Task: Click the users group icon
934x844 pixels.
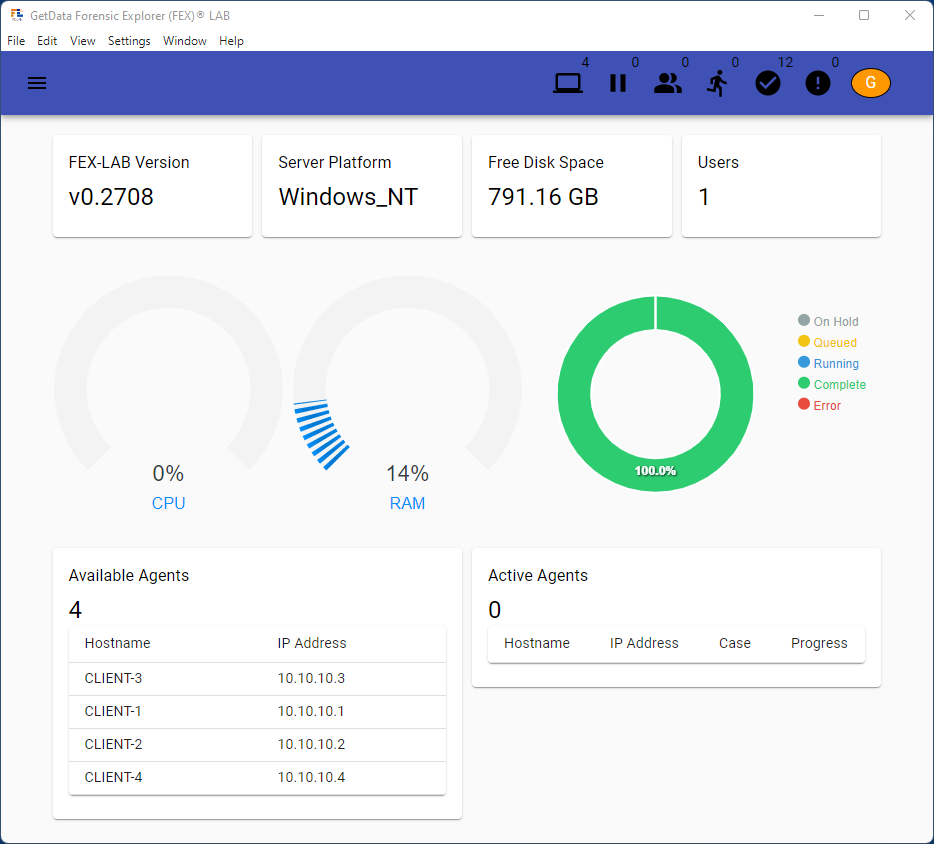Action: [x=668, y=83]
